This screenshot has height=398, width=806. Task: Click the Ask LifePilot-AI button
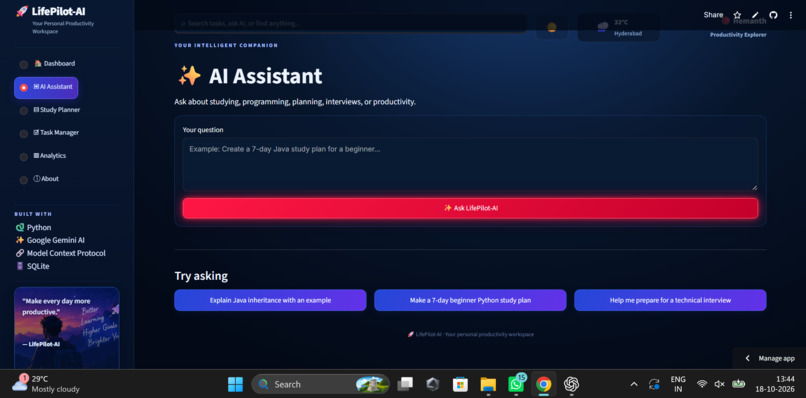pyautogui.click(x=470, y=208)
